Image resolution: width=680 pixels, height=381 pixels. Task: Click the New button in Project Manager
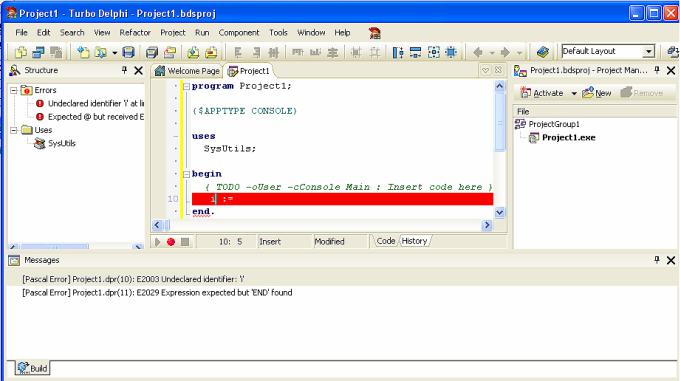[597, 93]
